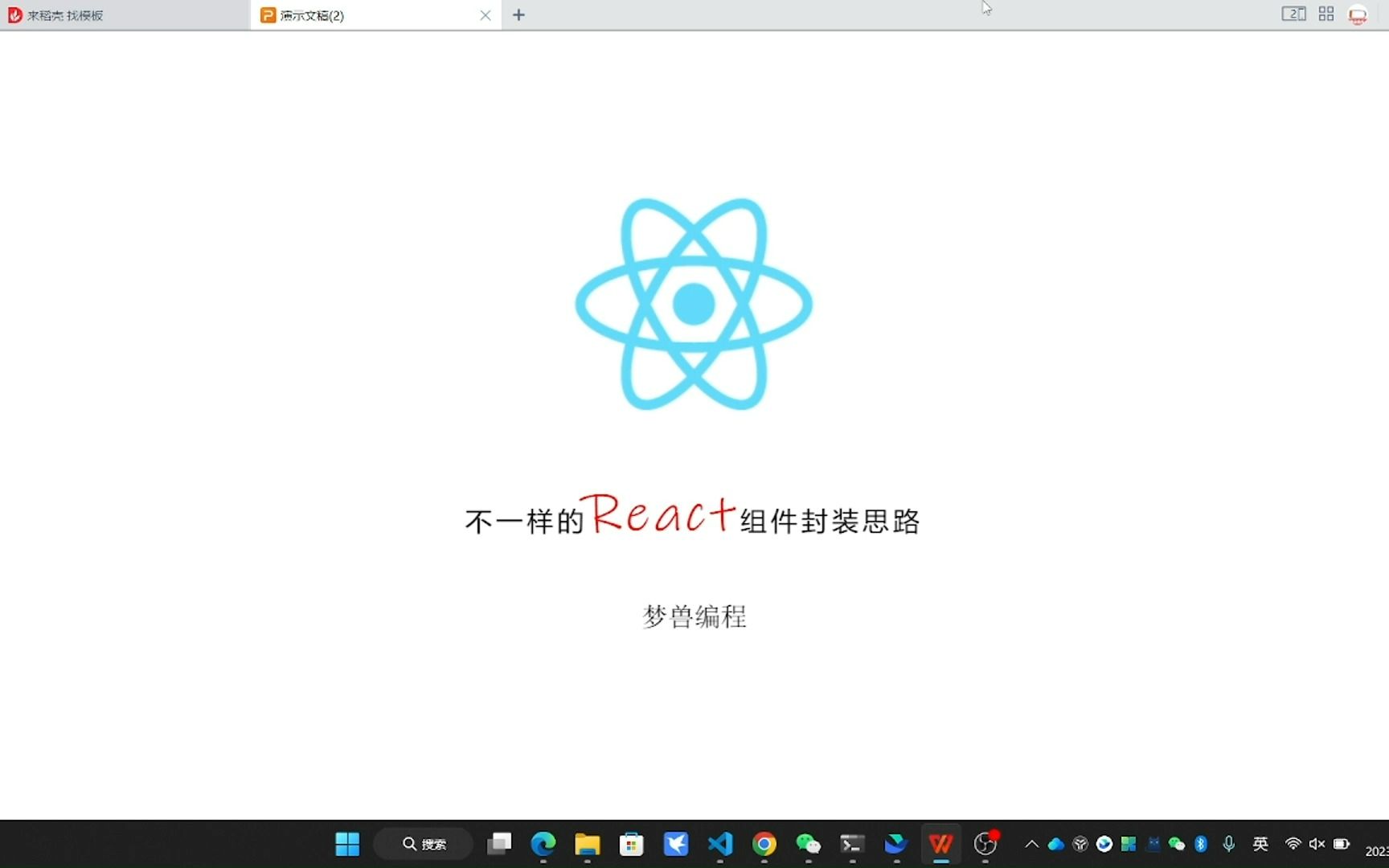Click the WeChat tray icon
Viewport: 1389px width, 868px height.
pos(1177,844)
